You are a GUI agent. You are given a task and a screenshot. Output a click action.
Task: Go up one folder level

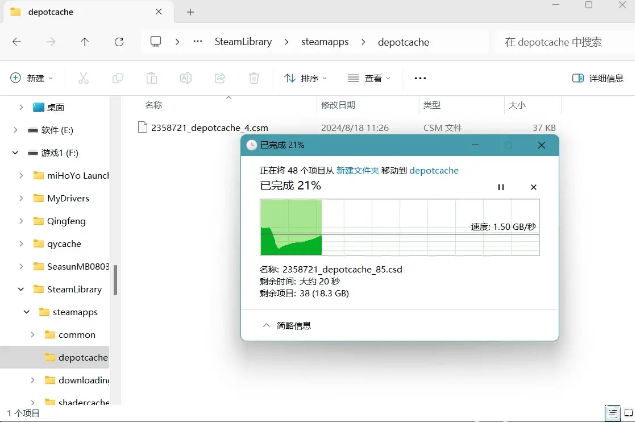85,42
